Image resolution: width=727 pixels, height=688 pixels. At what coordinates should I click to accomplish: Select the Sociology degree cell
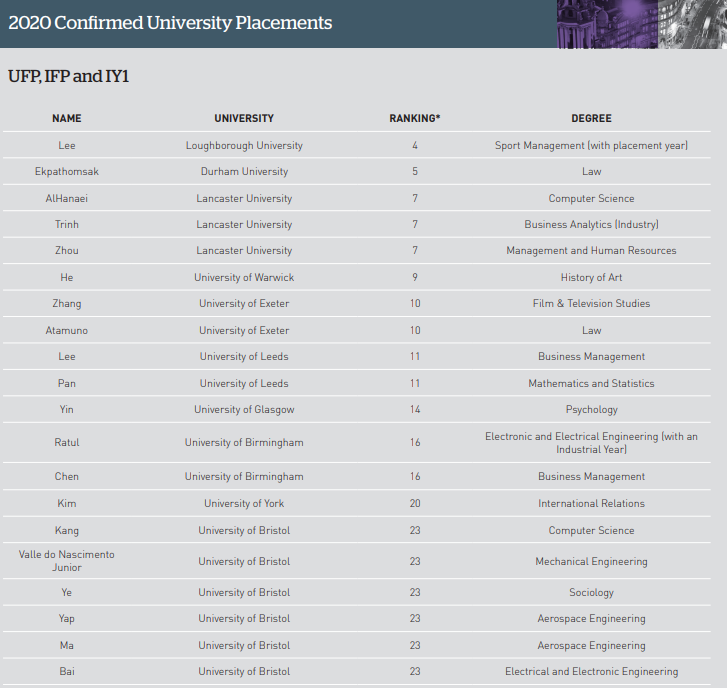591,592
